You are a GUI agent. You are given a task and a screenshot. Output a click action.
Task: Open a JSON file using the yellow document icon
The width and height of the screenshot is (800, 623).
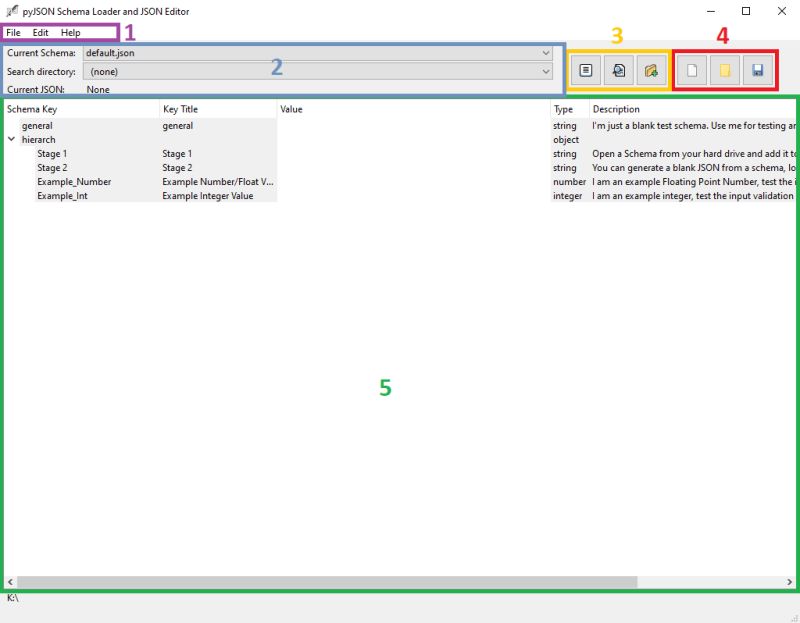pos(724,70)
